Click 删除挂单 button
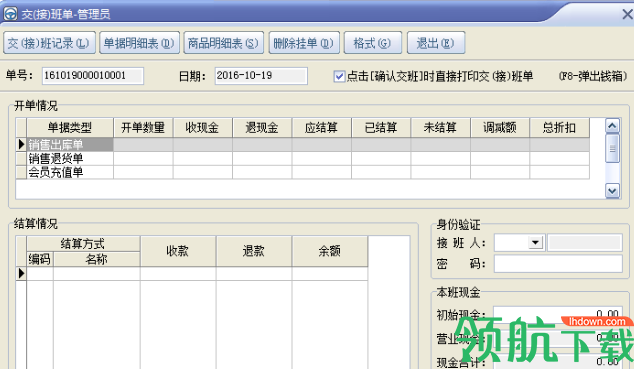 click(304, 43)
